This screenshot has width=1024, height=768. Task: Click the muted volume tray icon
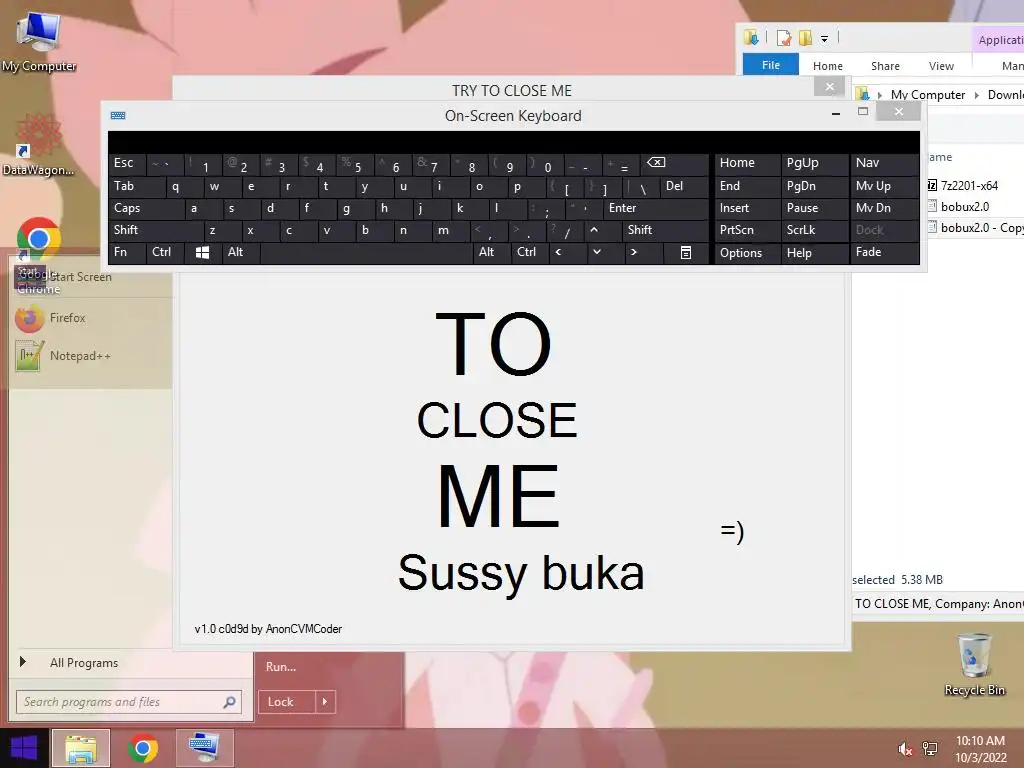click(x=904, y=749)
